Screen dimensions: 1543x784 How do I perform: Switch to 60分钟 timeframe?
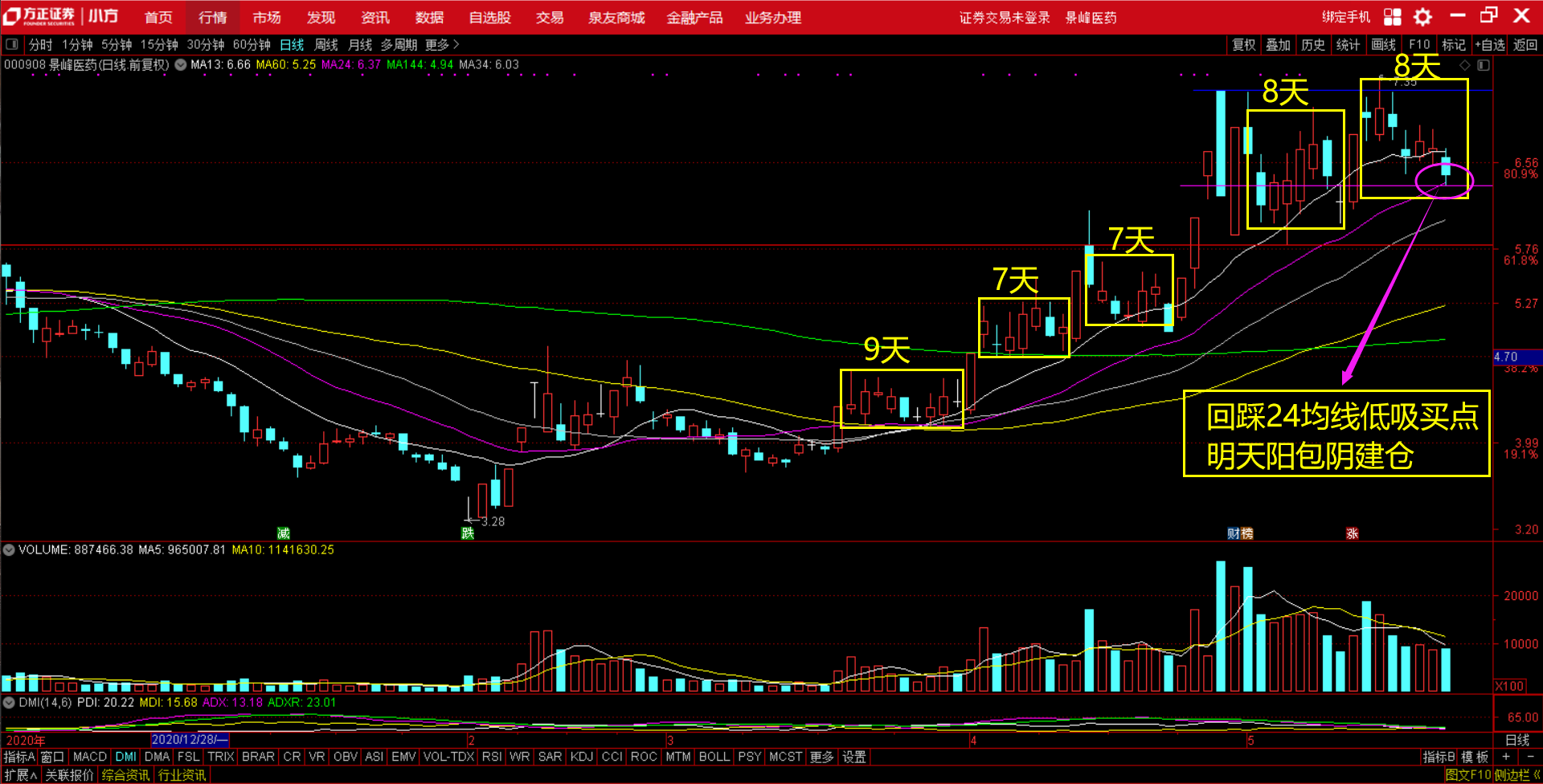[252, 45]
